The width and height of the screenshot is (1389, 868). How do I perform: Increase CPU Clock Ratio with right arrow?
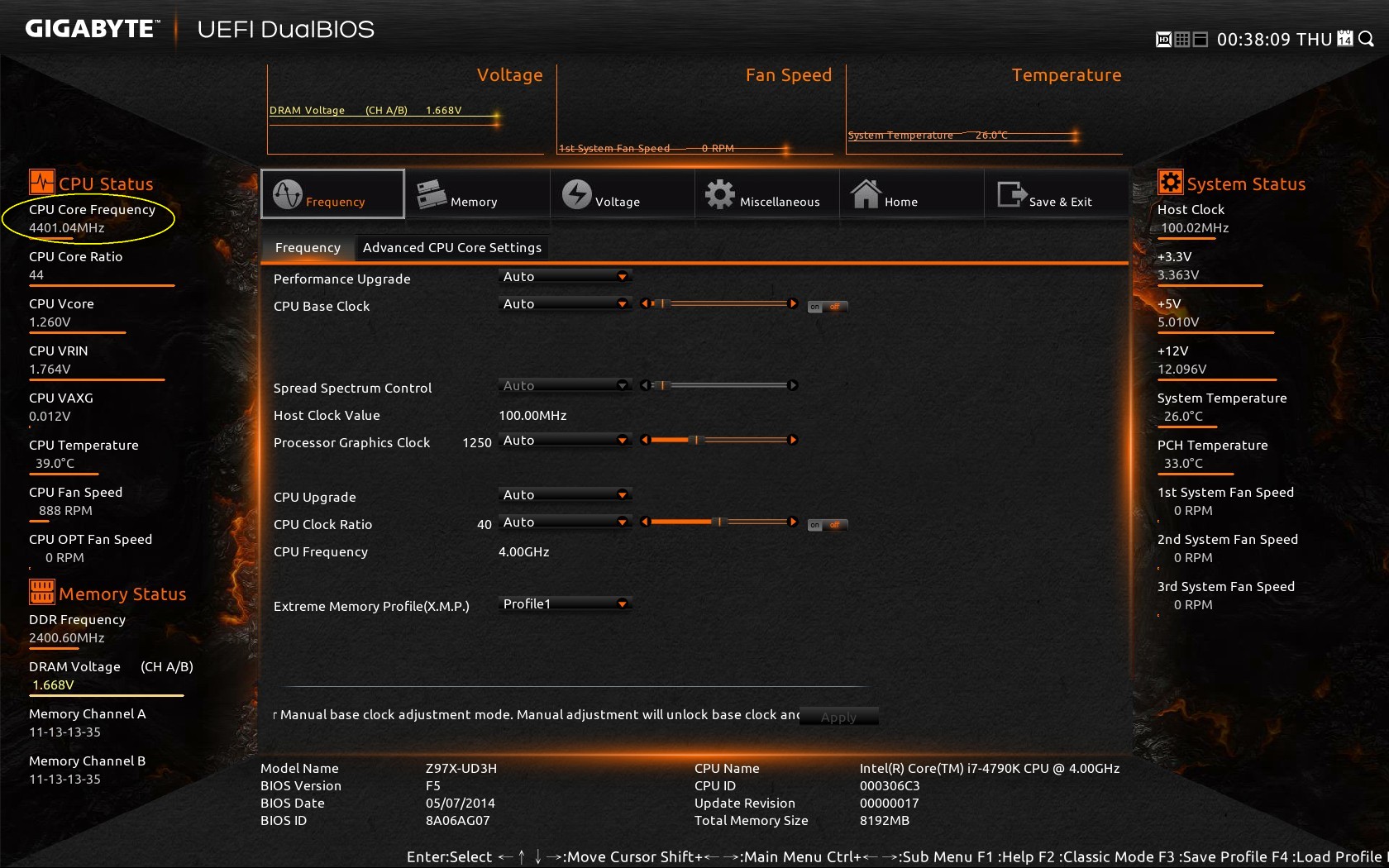[793, 522]
